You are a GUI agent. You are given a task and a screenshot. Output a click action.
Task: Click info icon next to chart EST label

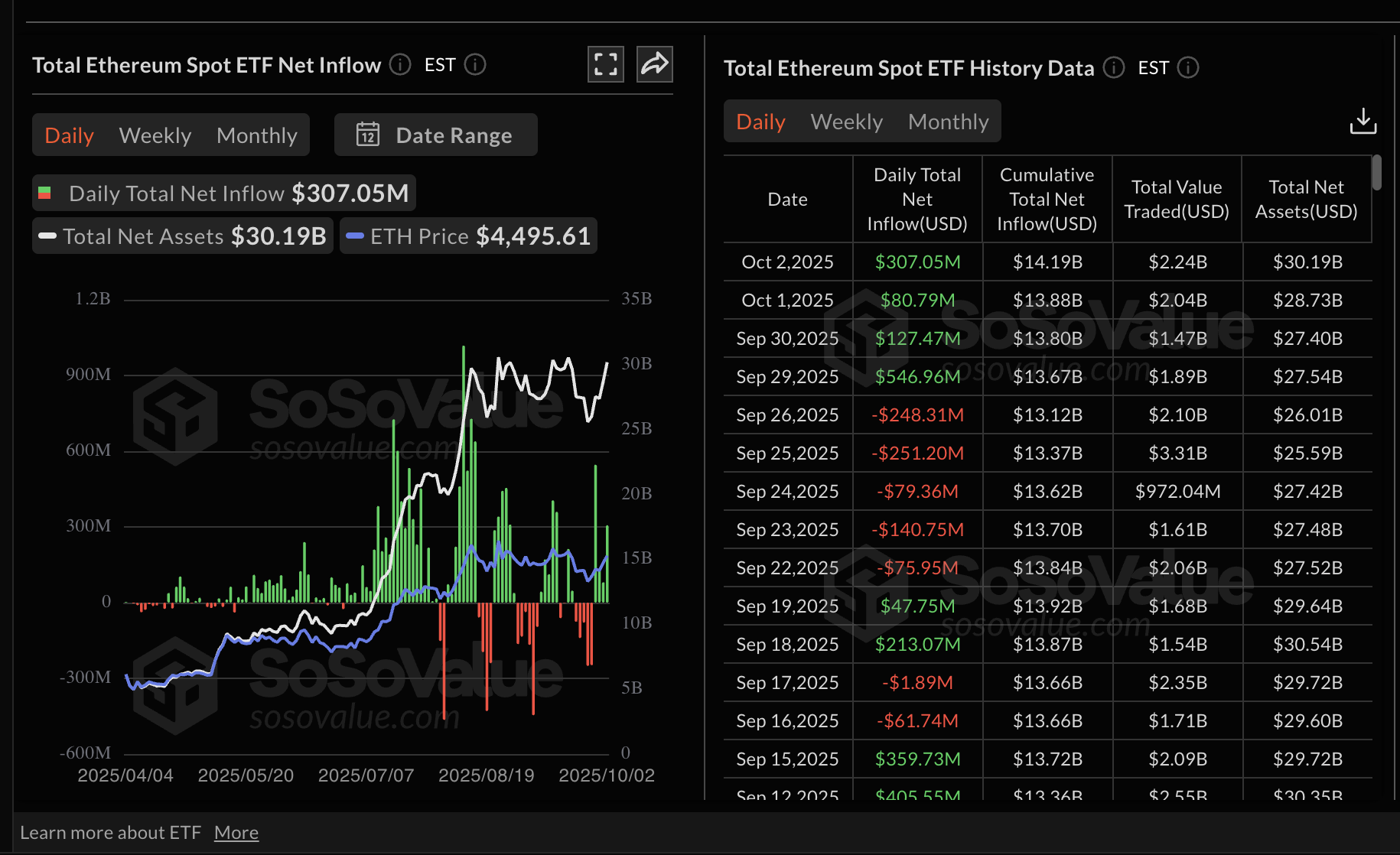tap(475, 65)
